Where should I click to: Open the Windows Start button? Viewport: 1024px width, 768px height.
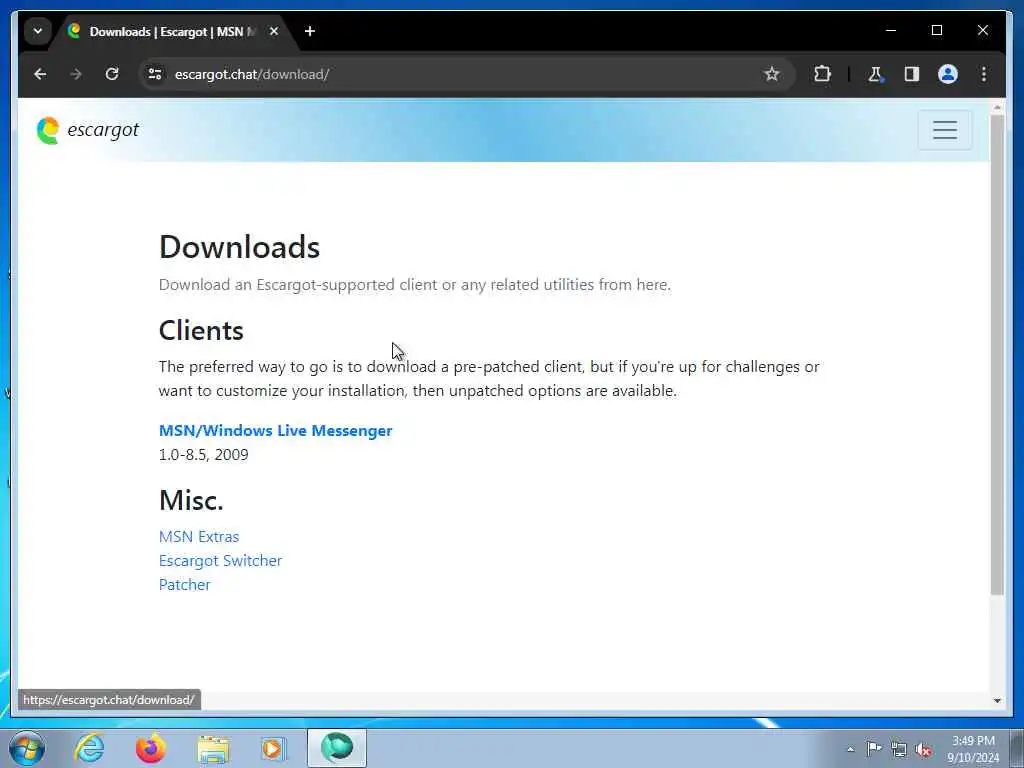coord(27,748)
